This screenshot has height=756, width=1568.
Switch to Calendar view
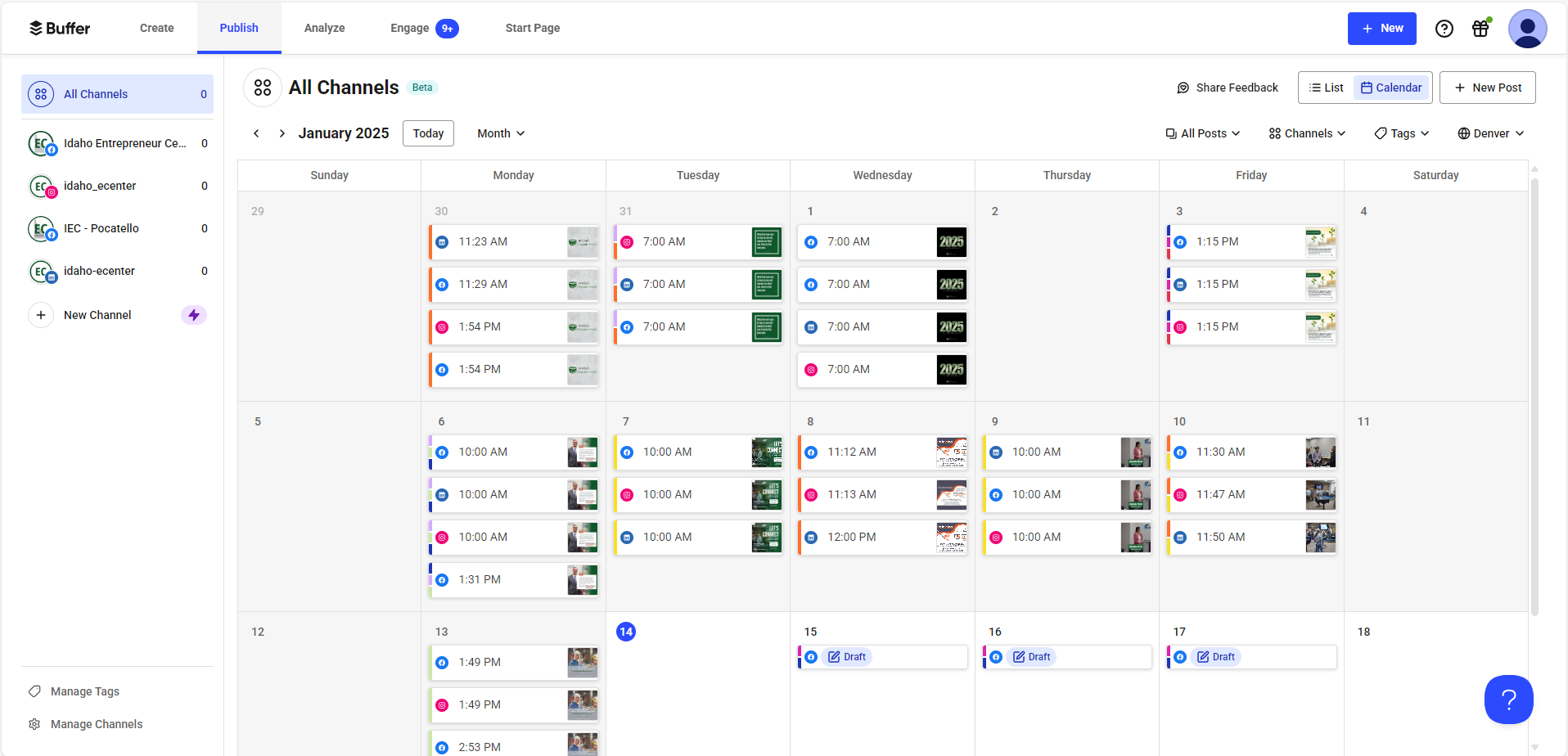tap(1391, 88)
